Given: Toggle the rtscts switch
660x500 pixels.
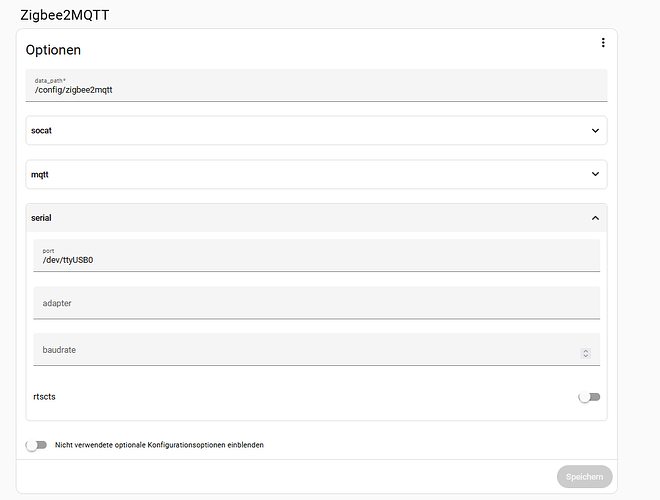Looking at the screenshot, I should point(589,397).
